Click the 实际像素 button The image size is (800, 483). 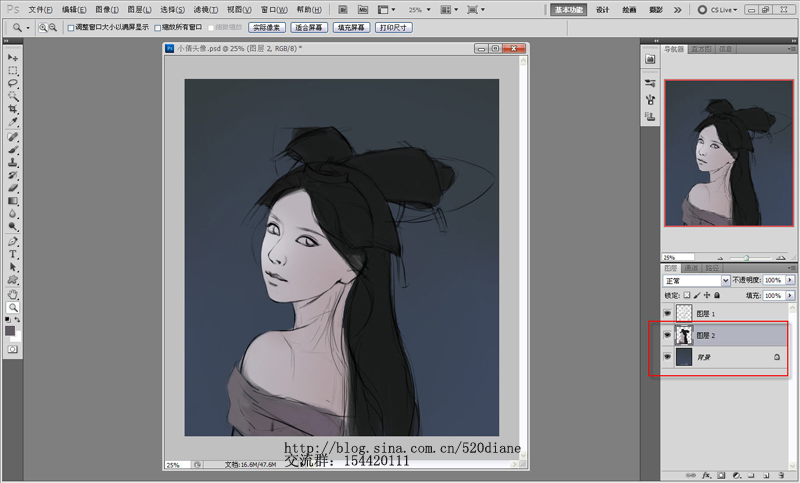point(266,28)
